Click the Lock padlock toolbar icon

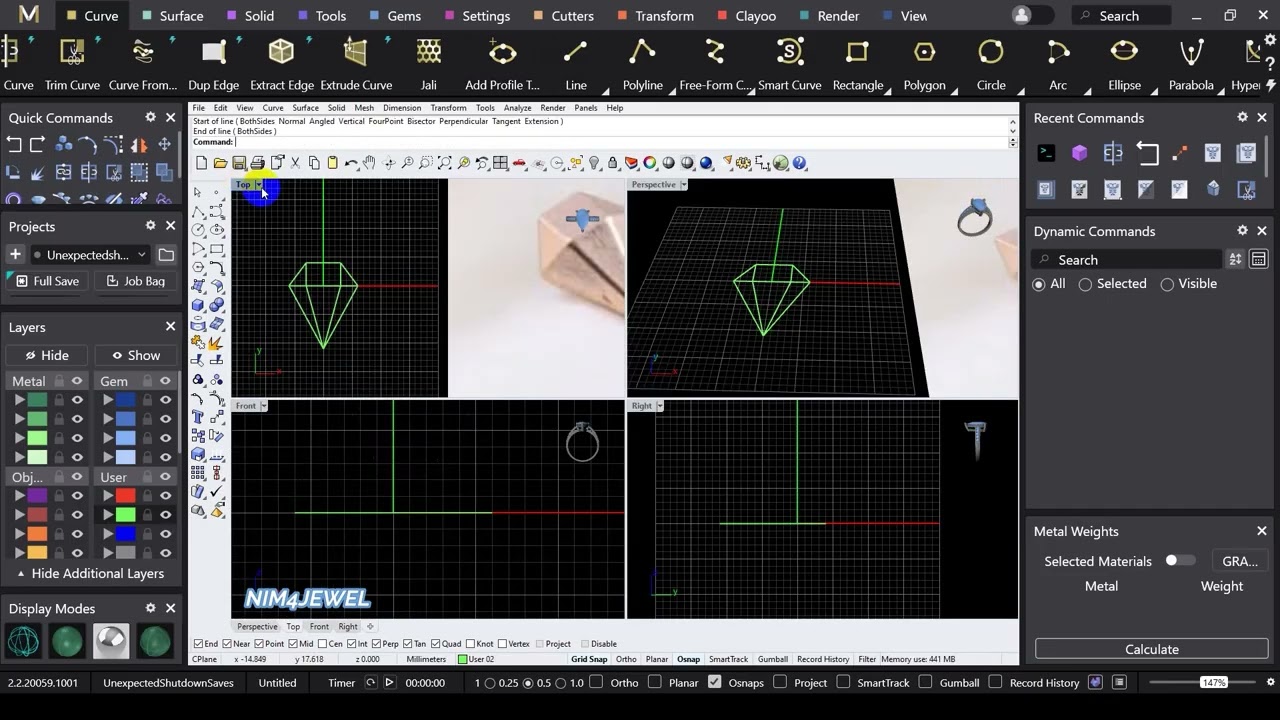tap(613, 163)
